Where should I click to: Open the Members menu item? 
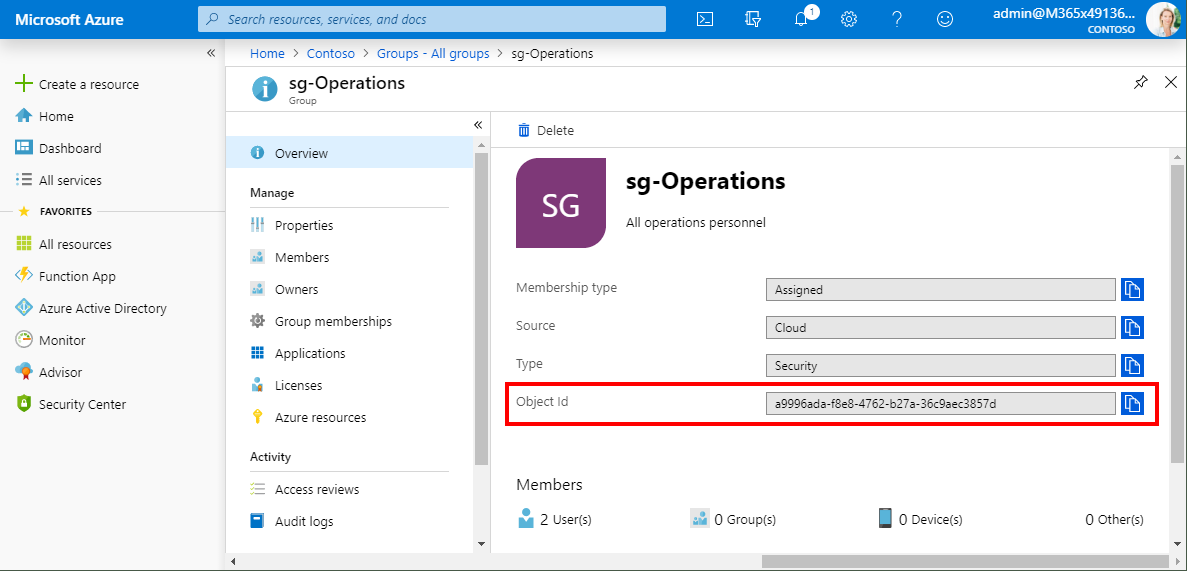(x=302, y=257)
